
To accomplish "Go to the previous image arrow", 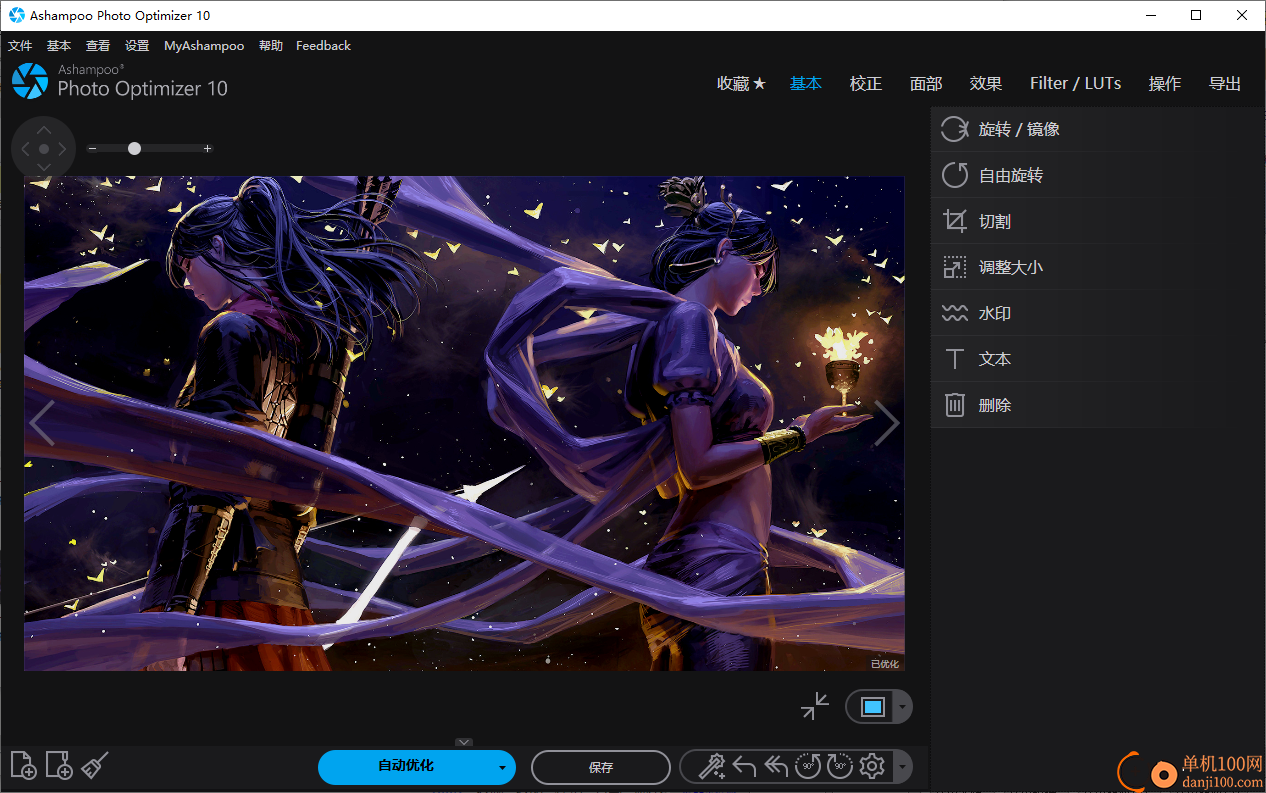I will pos(42,423).
